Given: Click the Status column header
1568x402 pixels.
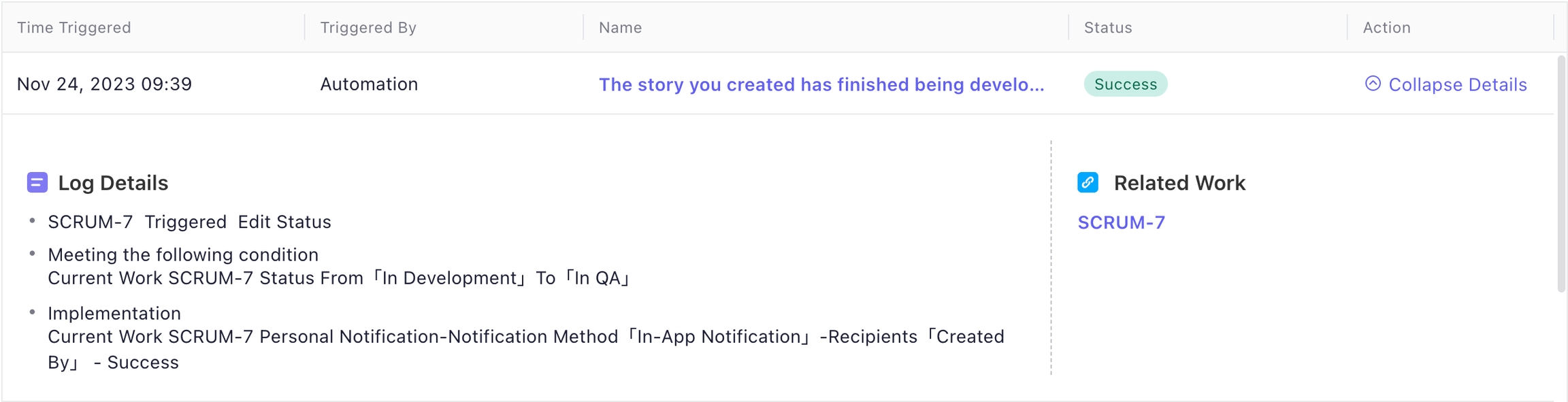Looking at the screenshot, I should pos(1107,28).
